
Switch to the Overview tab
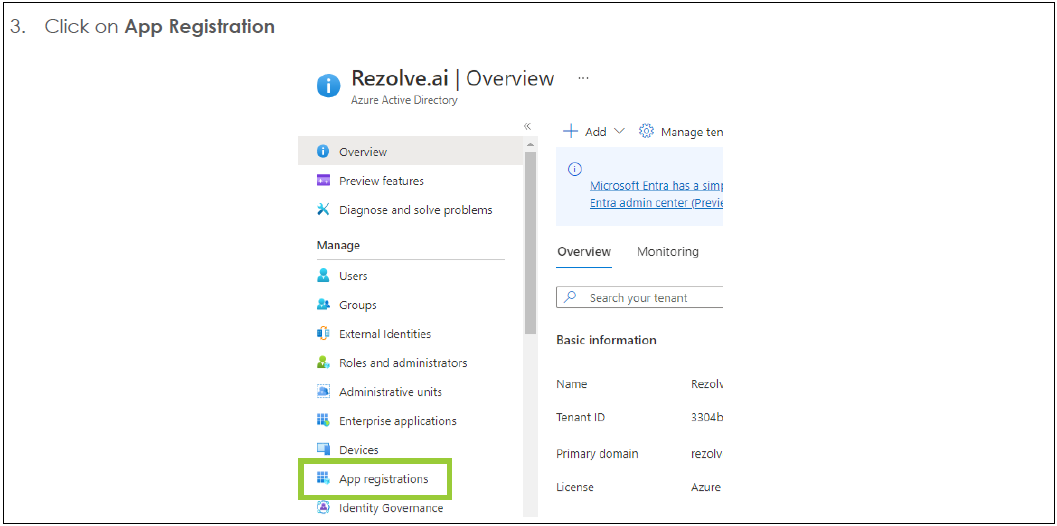[x=584, y=252]
